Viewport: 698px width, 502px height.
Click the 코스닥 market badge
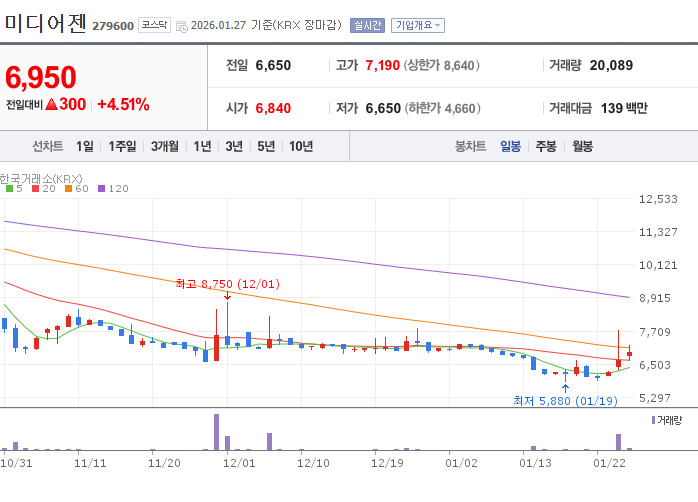154,25
